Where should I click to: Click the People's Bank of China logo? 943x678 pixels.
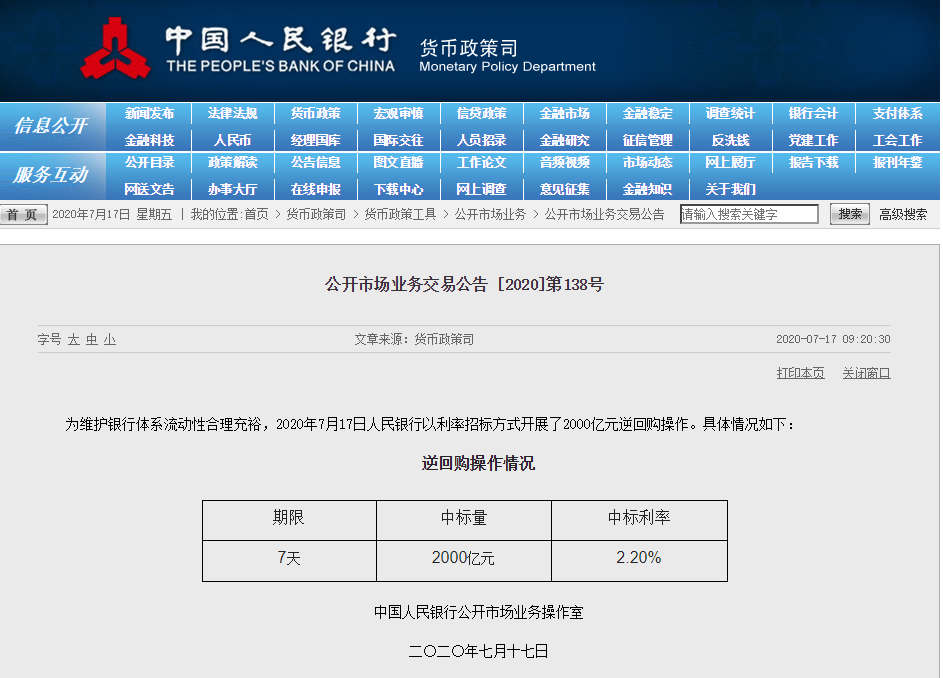coord(115,48)
